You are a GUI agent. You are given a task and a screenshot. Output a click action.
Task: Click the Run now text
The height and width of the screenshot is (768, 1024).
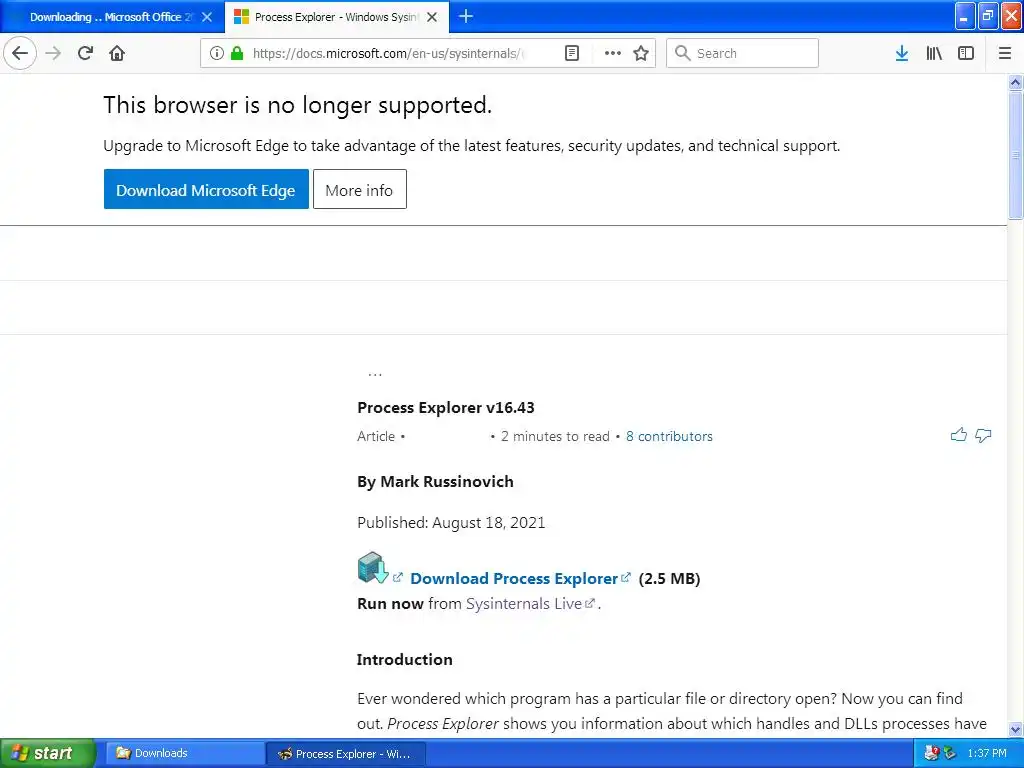tap(390, 603)
